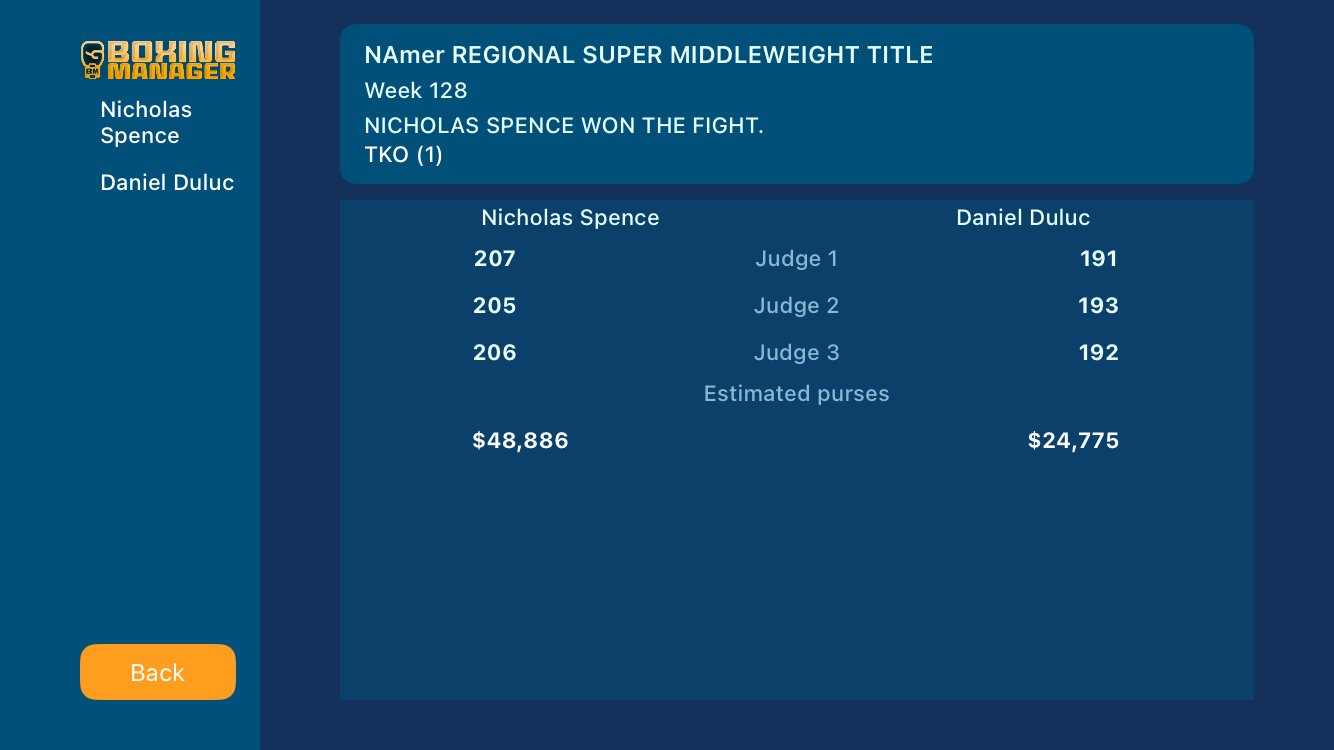Click the Judge 1 label
Screen dimensions: 1334x750
796,259
